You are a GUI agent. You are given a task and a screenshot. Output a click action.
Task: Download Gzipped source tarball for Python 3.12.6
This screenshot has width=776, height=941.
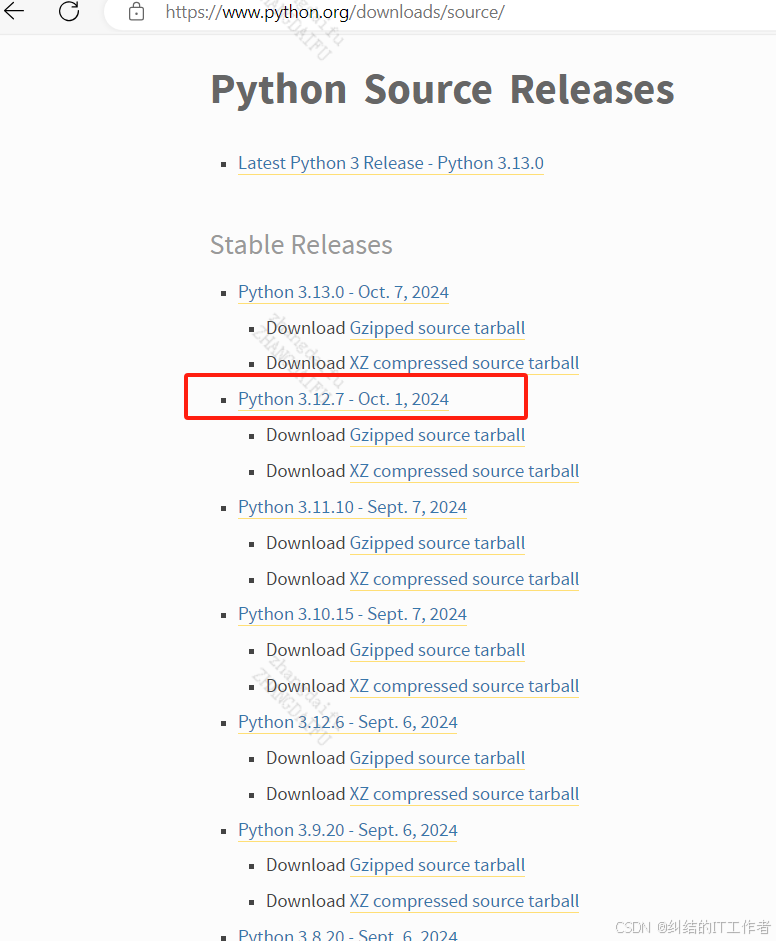point(437,758)
